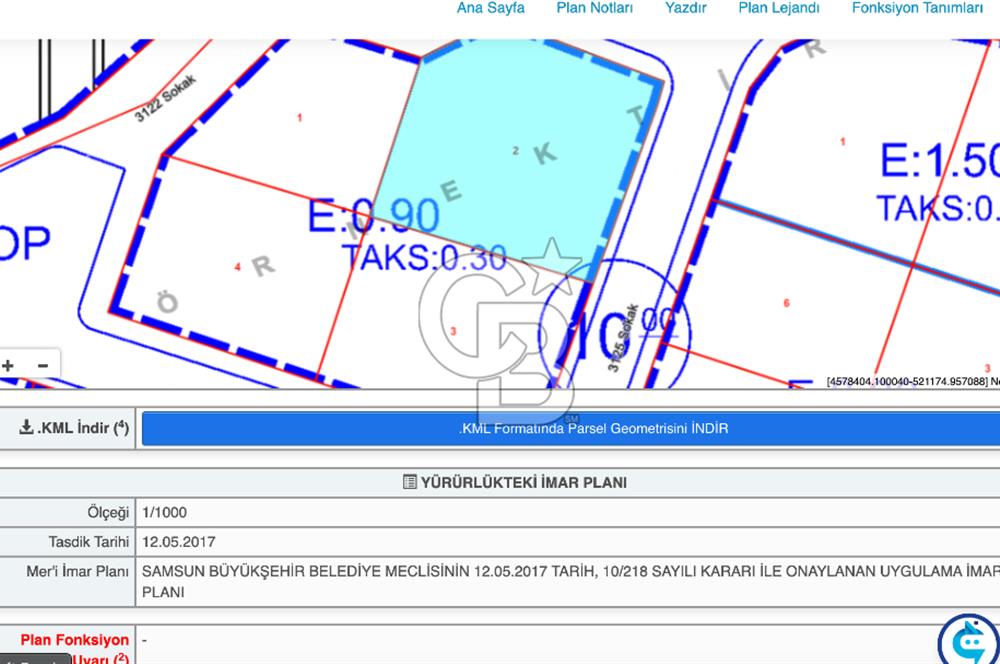Click the Yazdır print link

tap(686, 8)
